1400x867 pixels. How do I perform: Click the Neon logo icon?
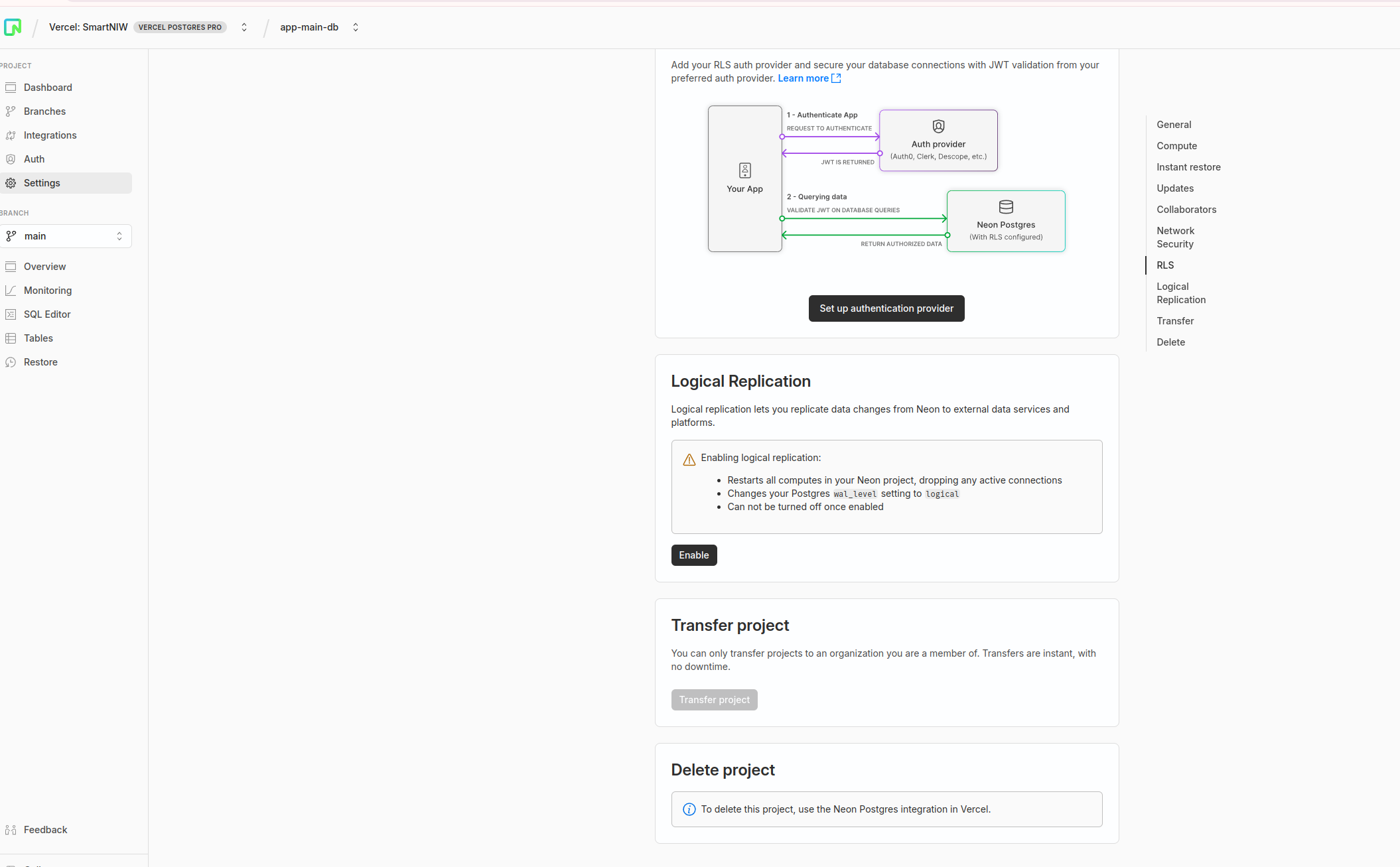click(13, 27)
